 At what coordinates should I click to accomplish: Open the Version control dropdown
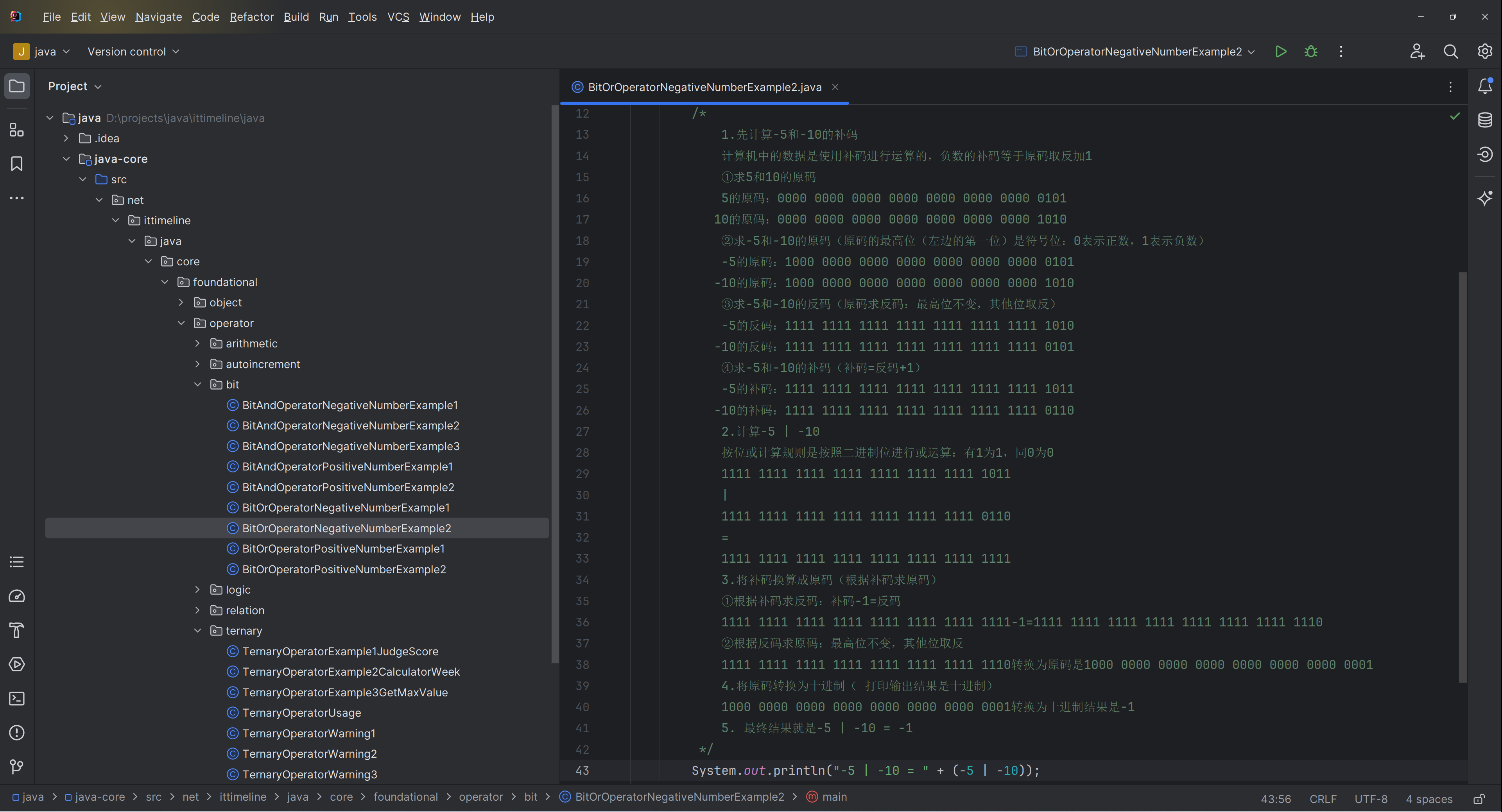133,51
